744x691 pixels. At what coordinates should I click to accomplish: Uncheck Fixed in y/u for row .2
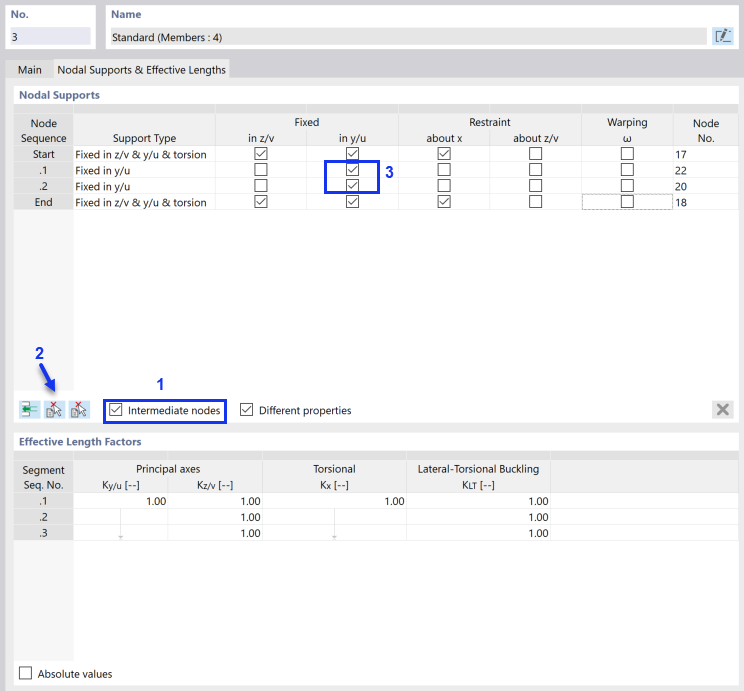click(352, 186)
